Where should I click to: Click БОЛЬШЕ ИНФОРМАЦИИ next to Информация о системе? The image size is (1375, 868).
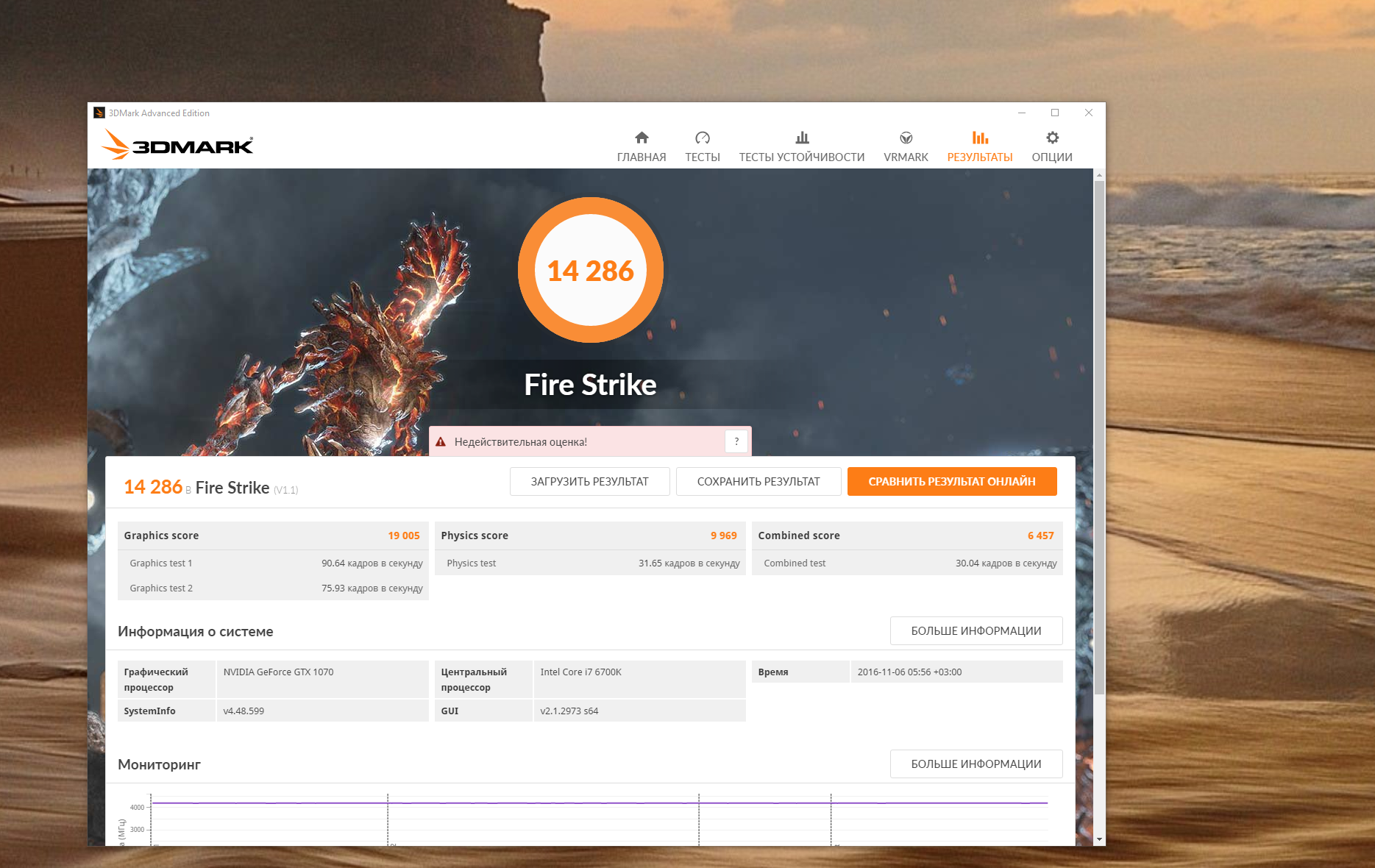click(x=976, y=631)
